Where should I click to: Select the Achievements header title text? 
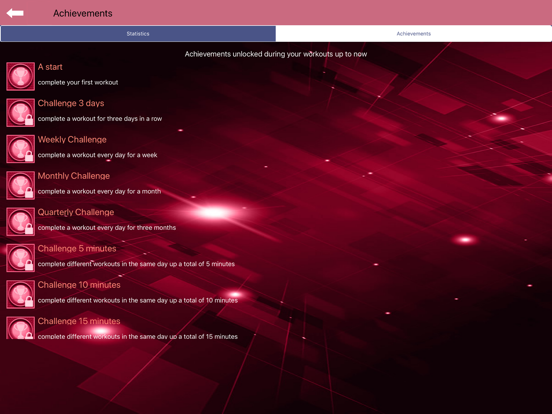click(83, 13)
